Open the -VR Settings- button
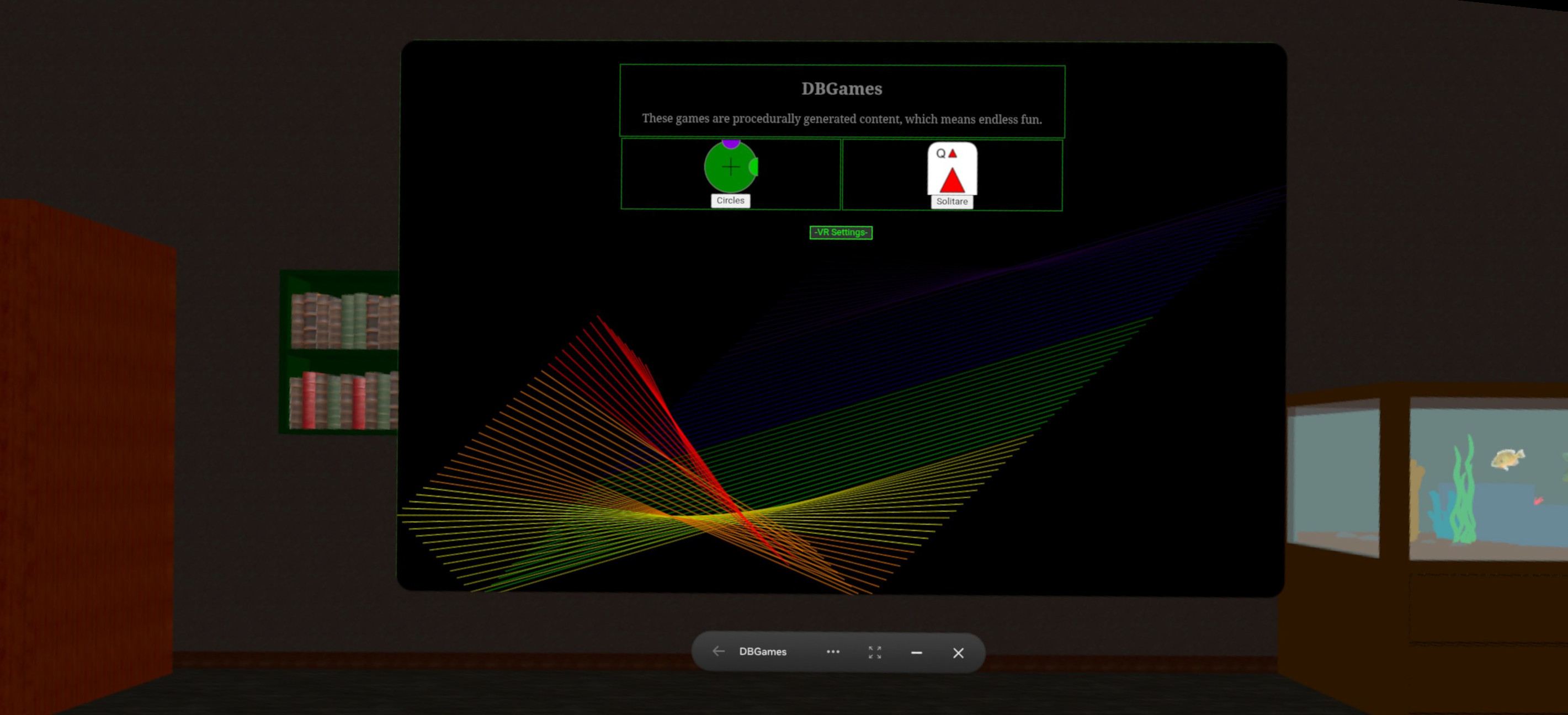The height and width of the screenshot is (715, 1568). 841,232
